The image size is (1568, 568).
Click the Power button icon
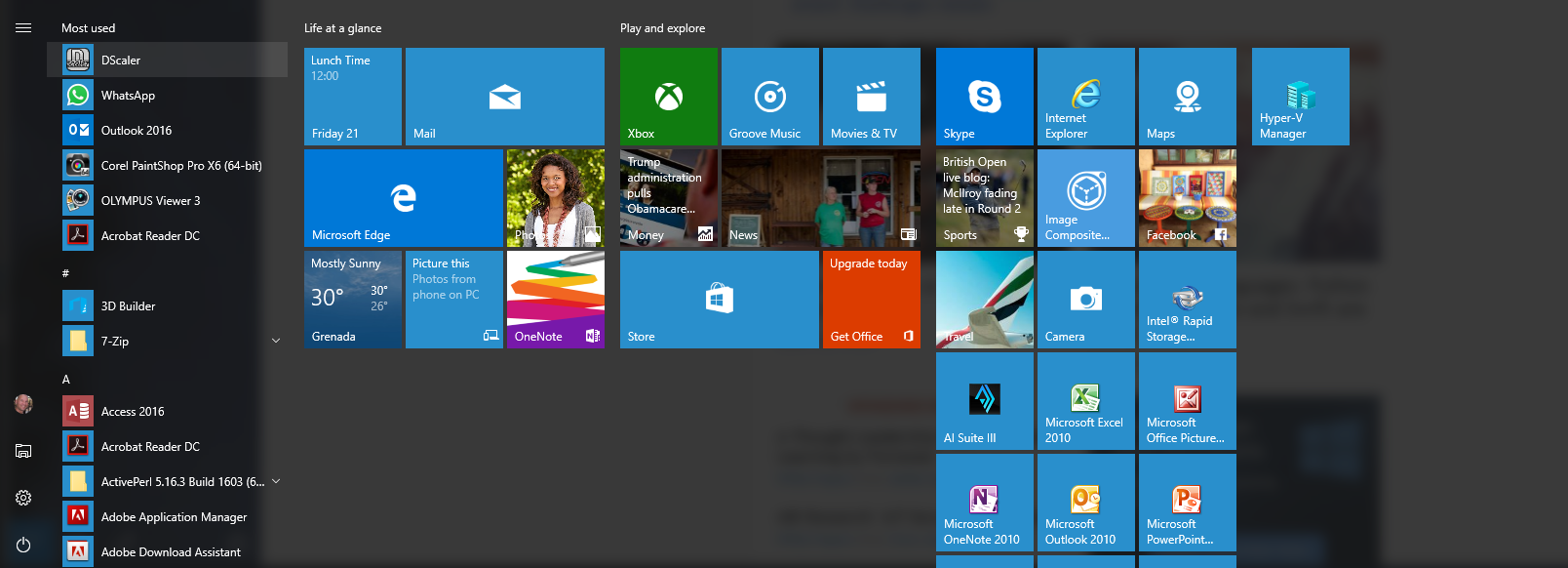click(x=23, y=545)
